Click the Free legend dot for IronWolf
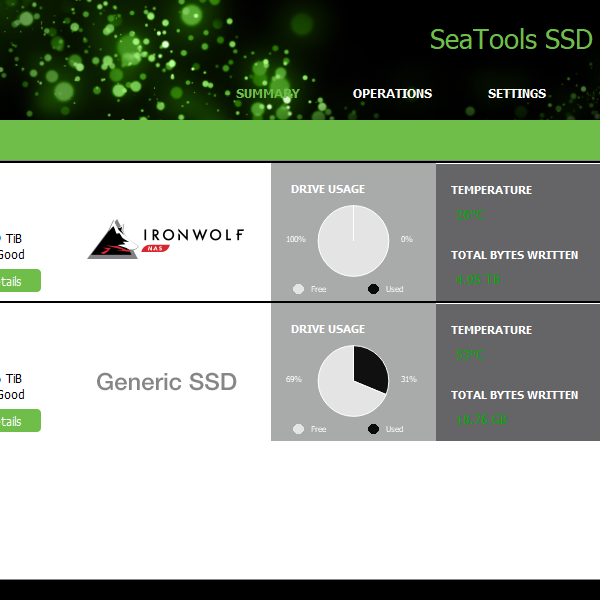Screen dimensions: 600x600 pyautogui.click(x=298, y=289)
